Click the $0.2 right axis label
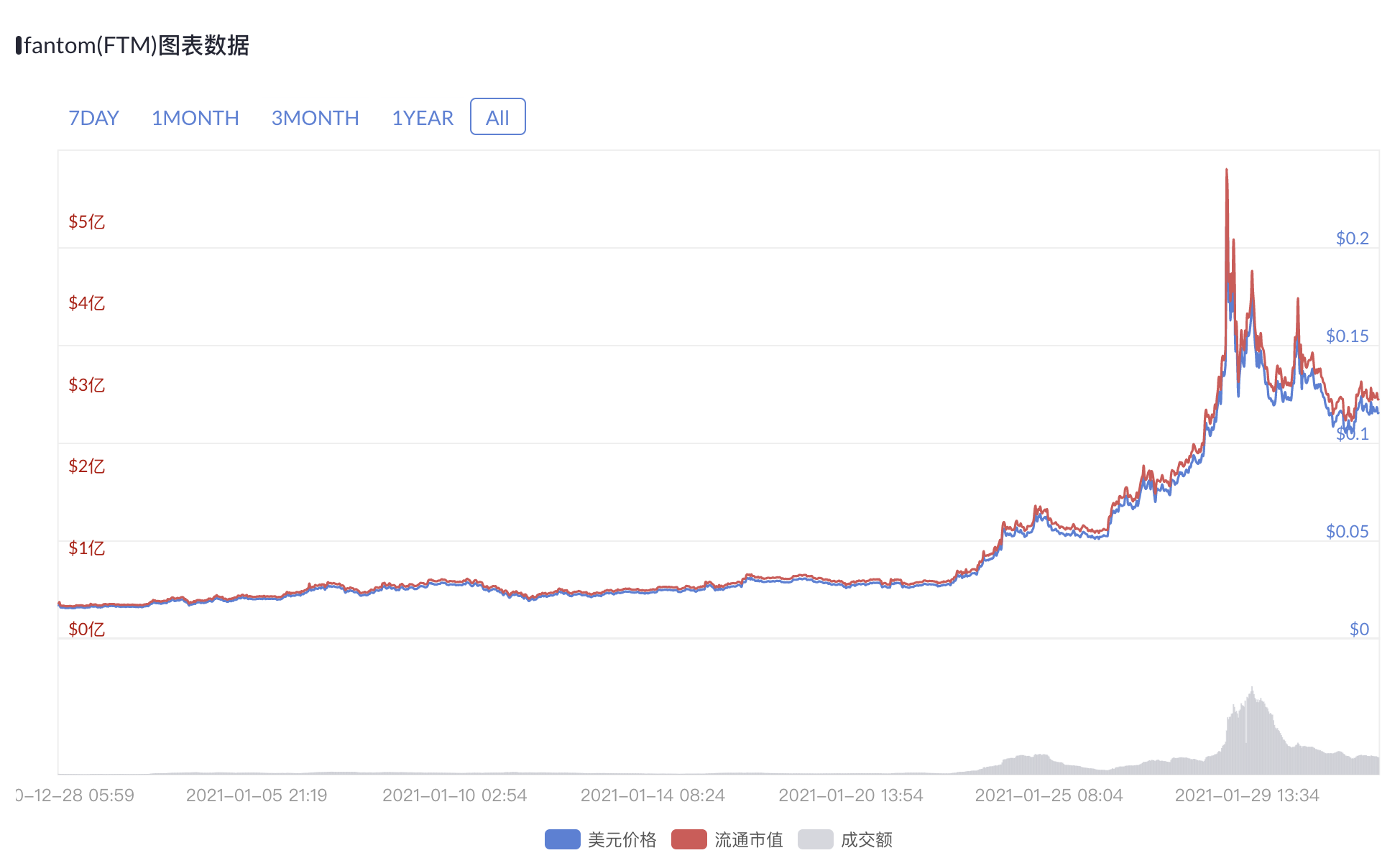Viewport: 1400px width, 858px height. click(x=1352, y=239)
